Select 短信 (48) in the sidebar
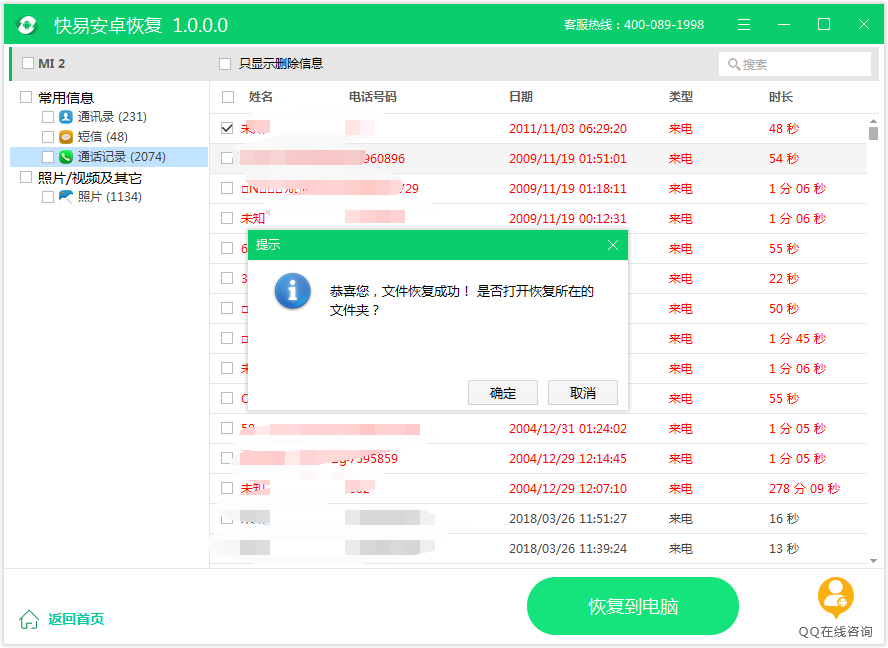The height and width of the screenshot is (648, 888). [x=103, y=137]
